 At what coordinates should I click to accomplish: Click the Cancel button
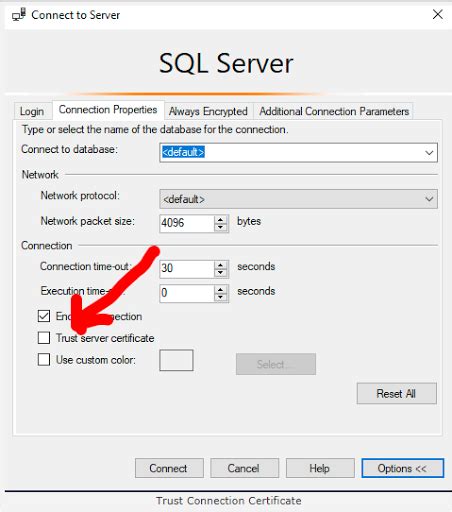point(244,468)
